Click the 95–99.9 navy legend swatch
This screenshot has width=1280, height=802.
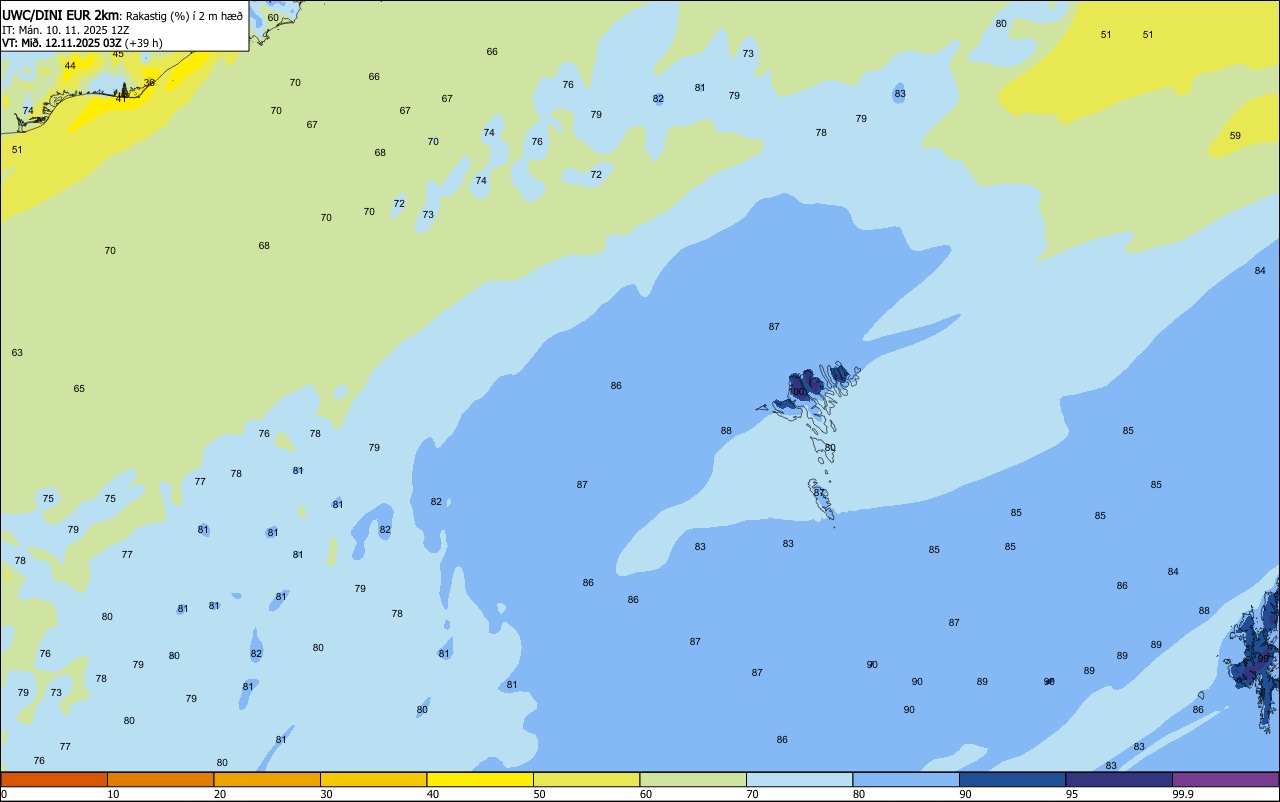[x=1119, y=779]
